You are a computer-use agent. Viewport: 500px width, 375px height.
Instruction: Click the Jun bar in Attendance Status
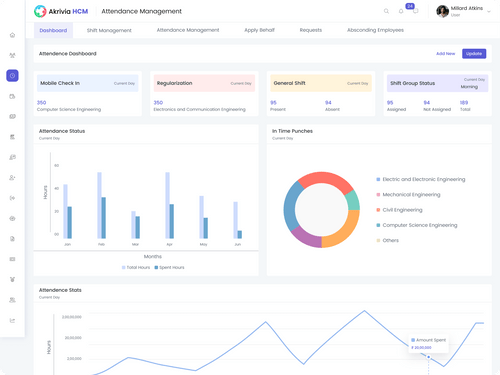point(238,220)
